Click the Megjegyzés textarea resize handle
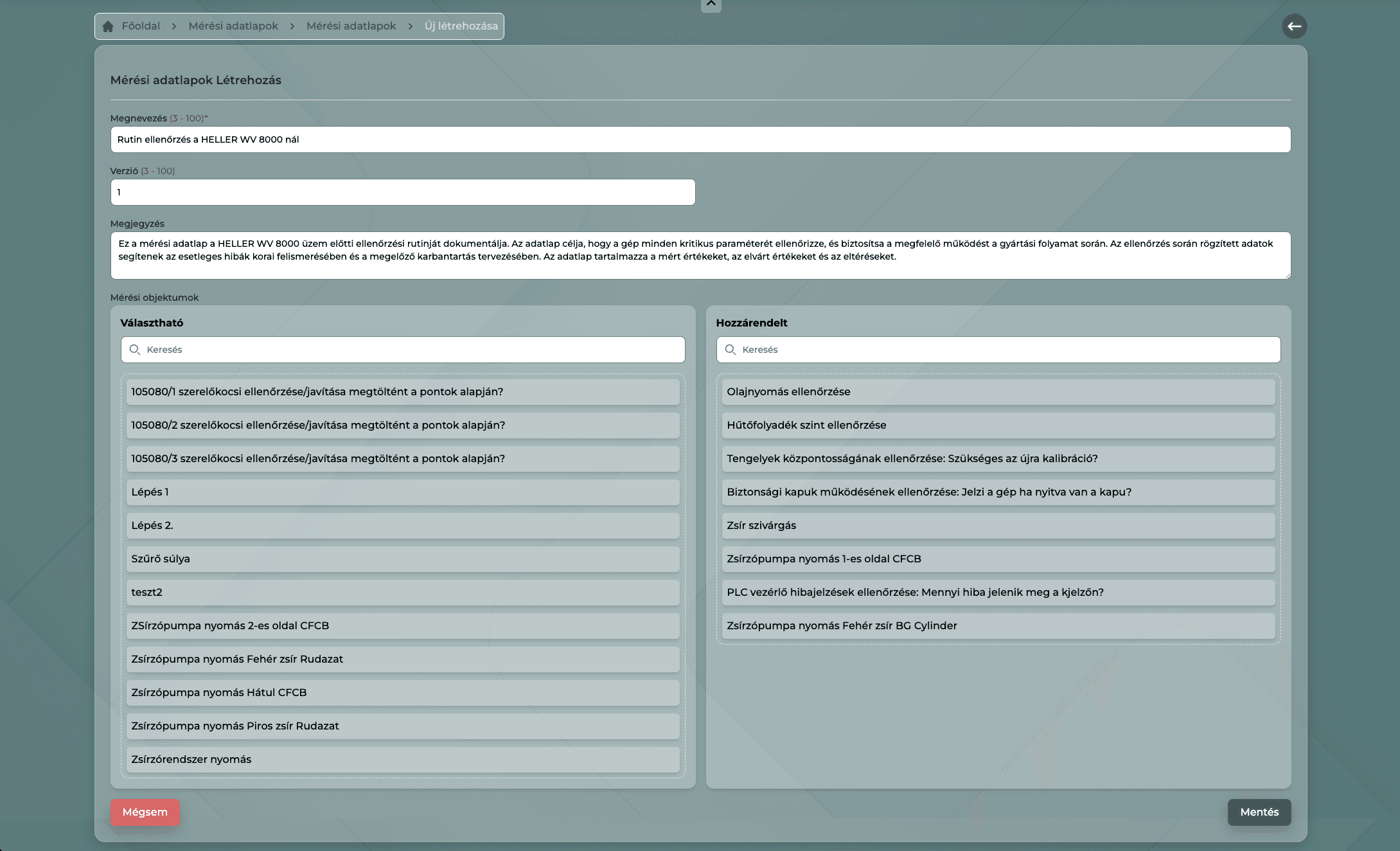Image resolution: width=1400 pixels, height=851 pixels. 1287,276
